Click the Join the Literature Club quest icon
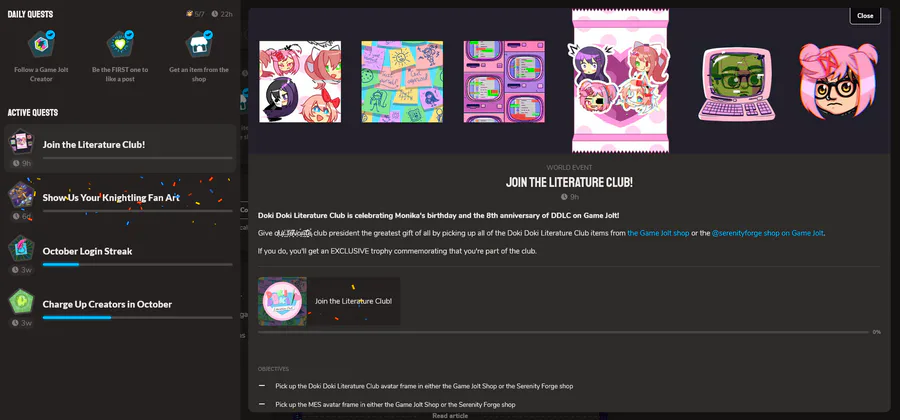The image size is (900, 420). [21, 142]
